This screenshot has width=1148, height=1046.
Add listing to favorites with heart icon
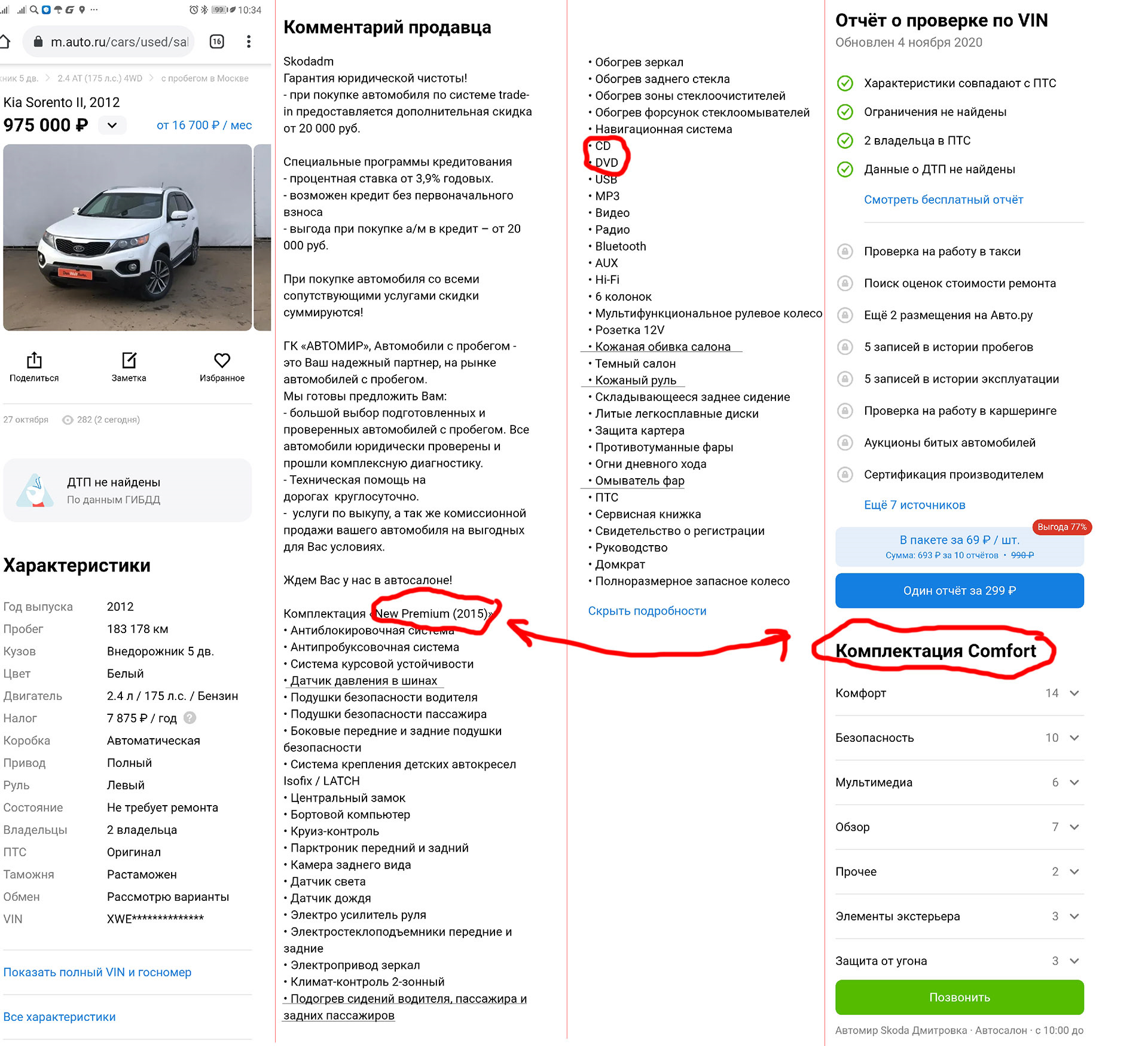(222, 360)
